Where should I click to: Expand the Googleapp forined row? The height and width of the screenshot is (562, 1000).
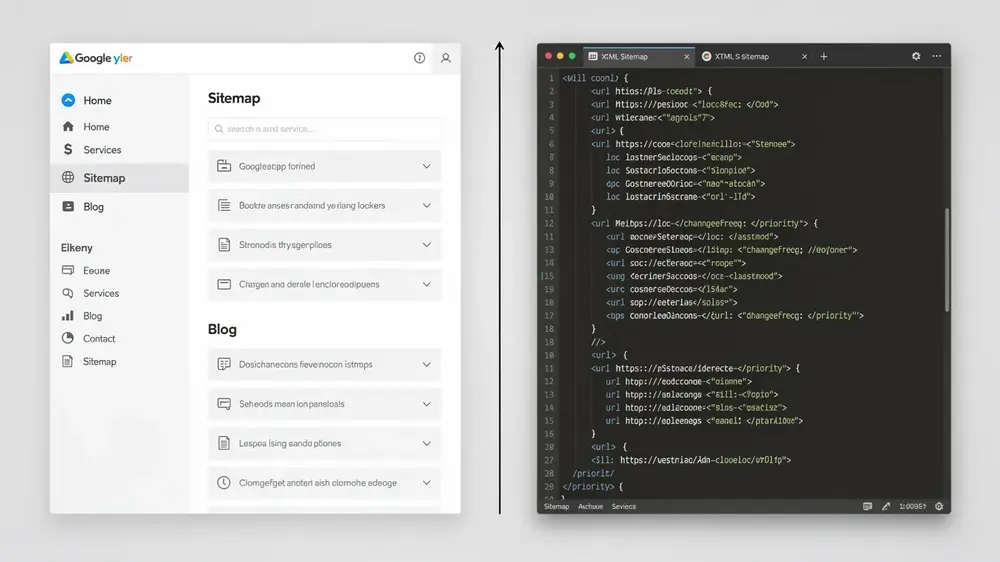click(x=324, y=166)
